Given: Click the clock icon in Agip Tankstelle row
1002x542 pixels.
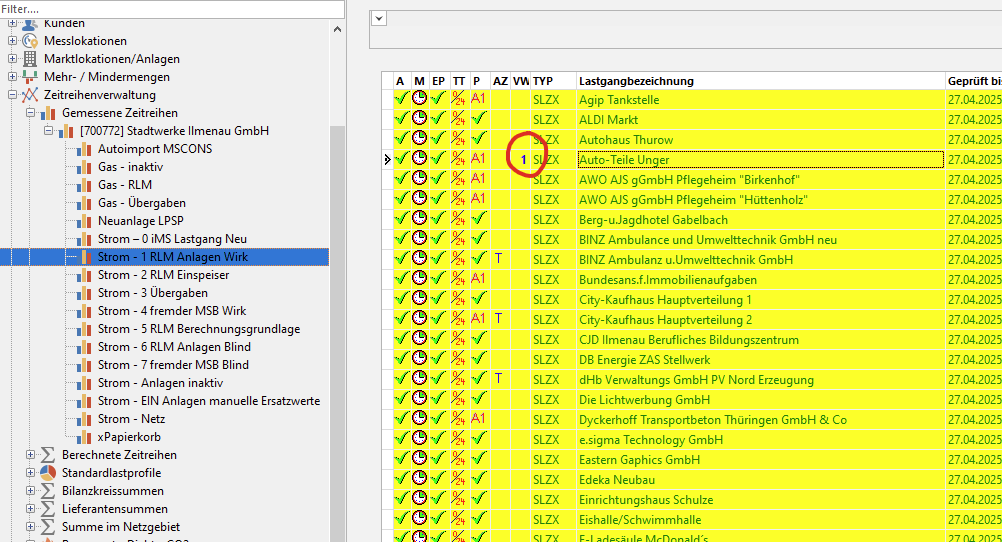Looking at the screenshot, I should coord(419,100).
